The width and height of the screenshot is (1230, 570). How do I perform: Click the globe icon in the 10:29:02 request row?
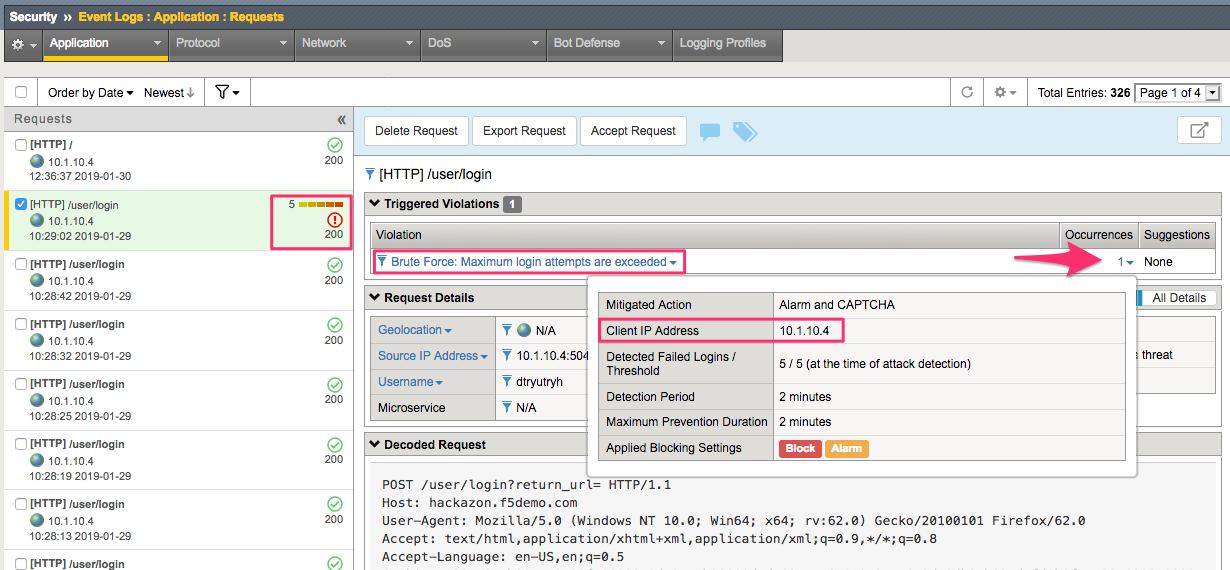[37, 221]
